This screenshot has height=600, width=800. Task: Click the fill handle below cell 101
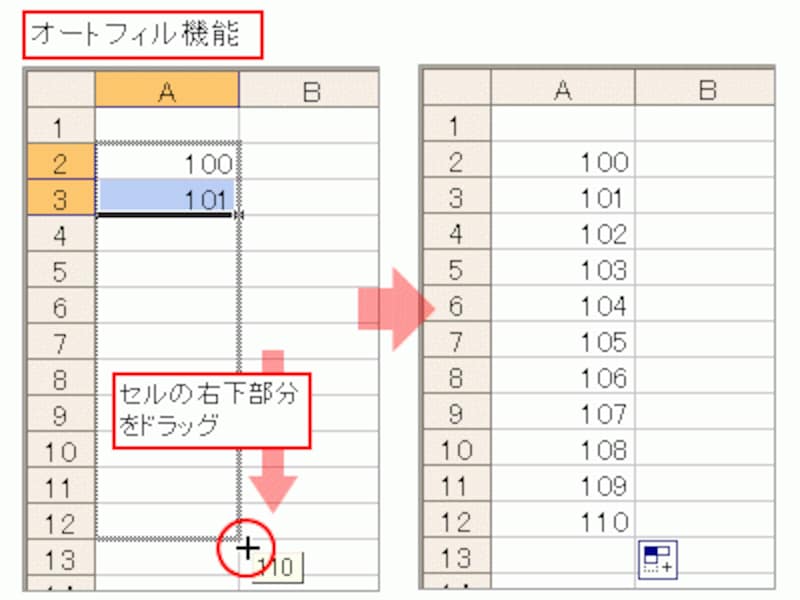(238, 215)
